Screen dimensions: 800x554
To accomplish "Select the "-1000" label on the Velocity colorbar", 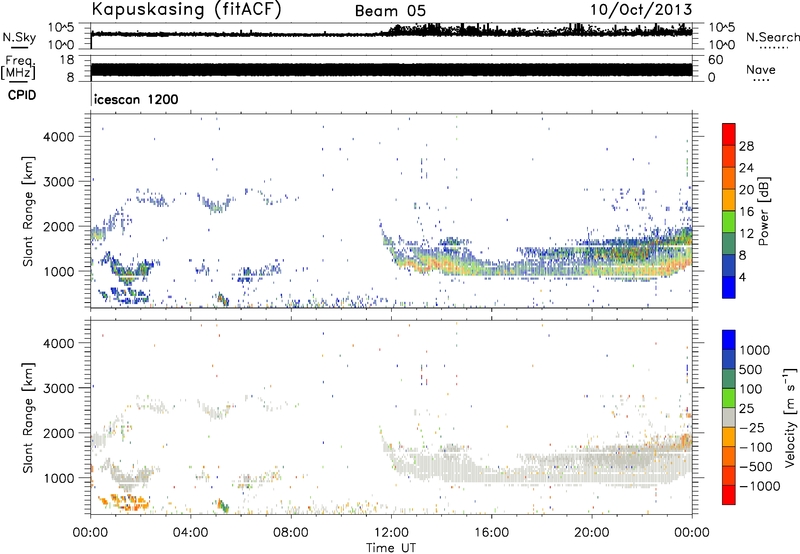I will tap(760, 486).
